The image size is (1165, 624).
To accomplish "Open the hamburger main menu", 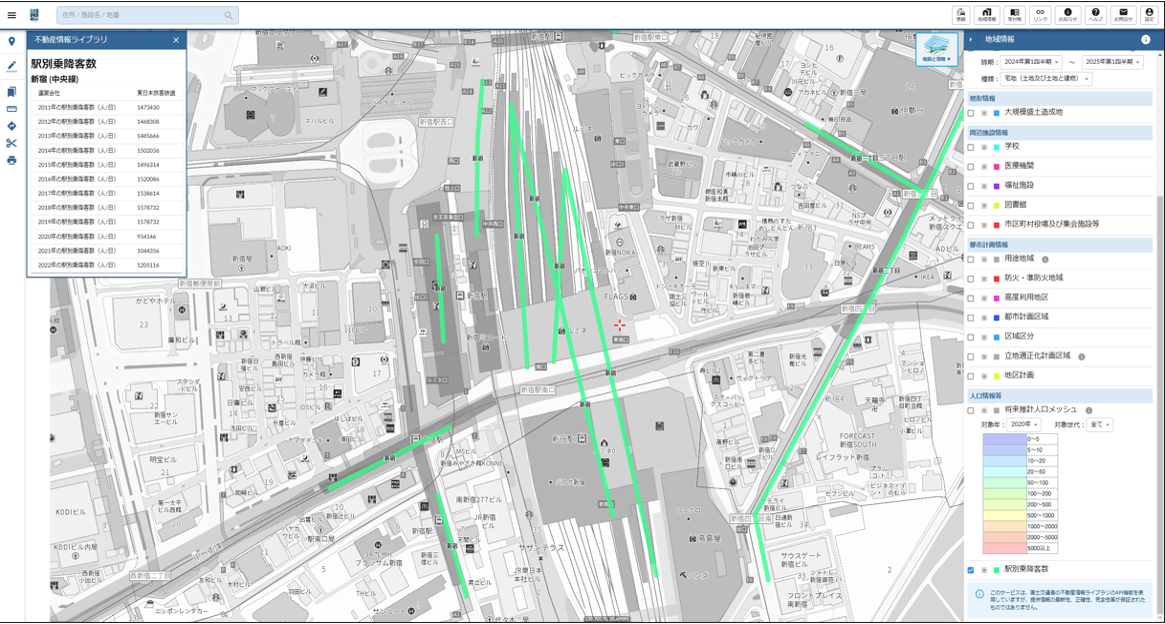I will 12,15.
